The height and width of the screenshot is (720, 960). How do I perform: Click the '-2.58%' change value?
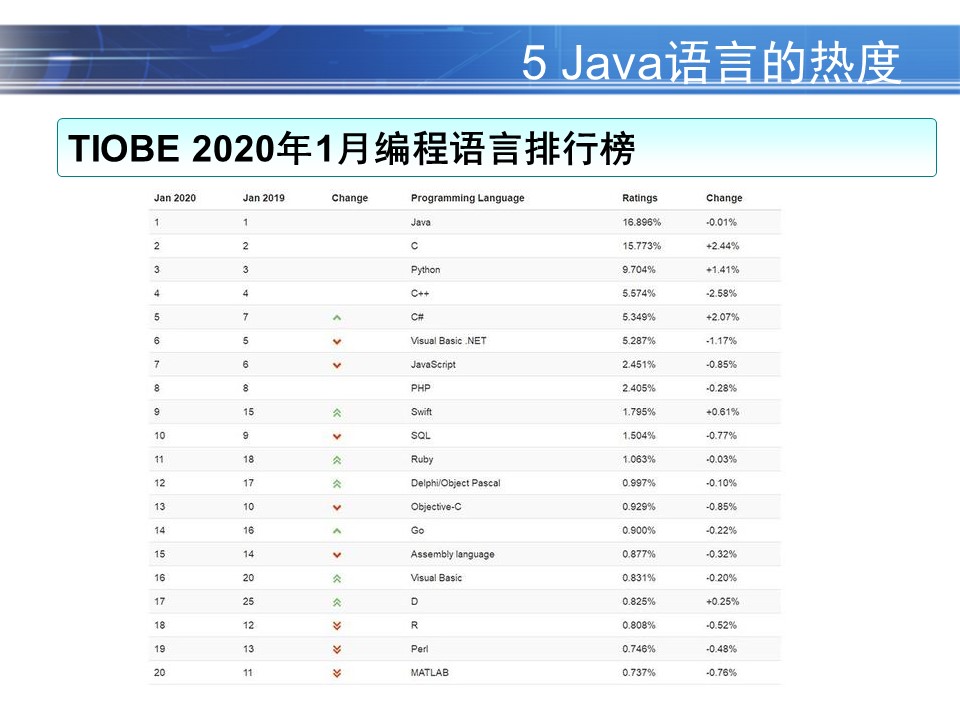[x=721, y=293]
